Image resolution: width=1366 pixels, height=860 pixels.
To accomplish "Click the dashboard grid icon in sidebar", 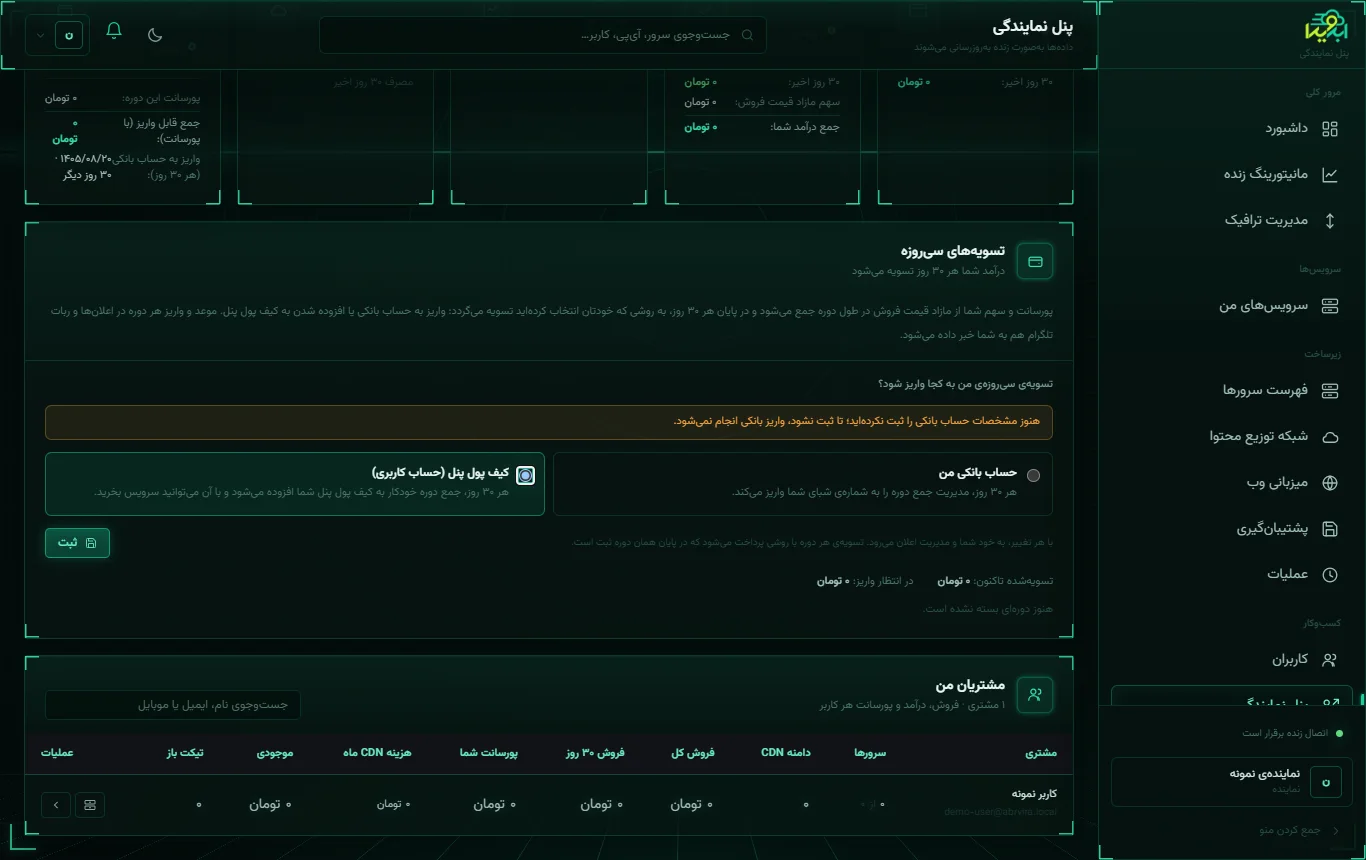I will (1330, 129).
